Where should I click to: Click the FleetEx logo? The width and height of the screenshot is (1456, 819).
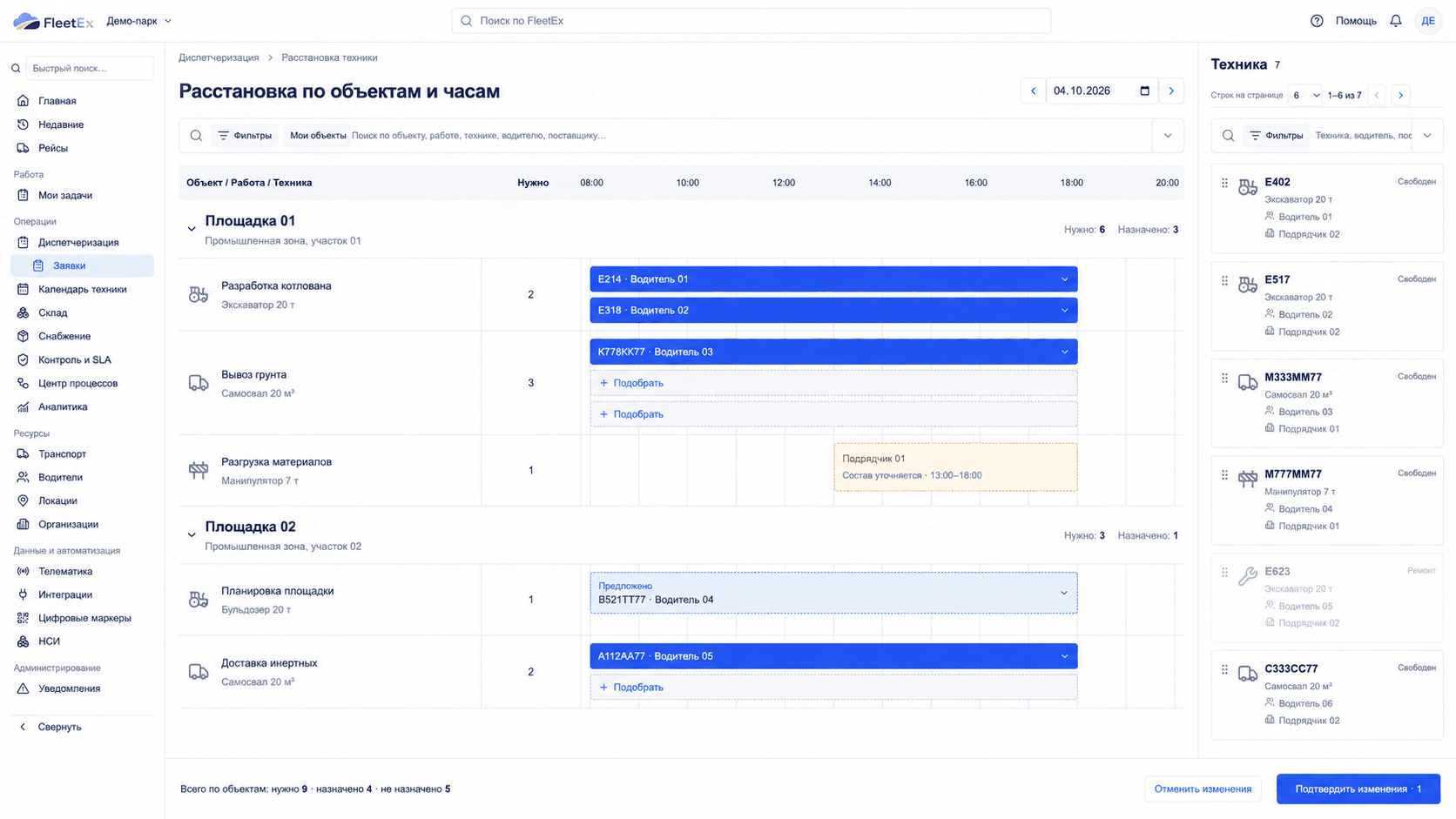[x=53, y=21]
